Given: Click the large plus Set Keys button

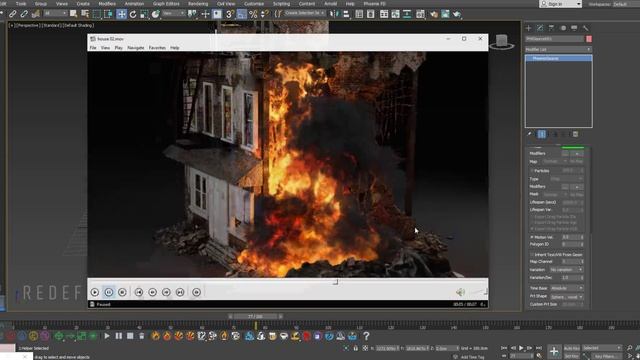Looking at the screenshot, I should point(554,351).
